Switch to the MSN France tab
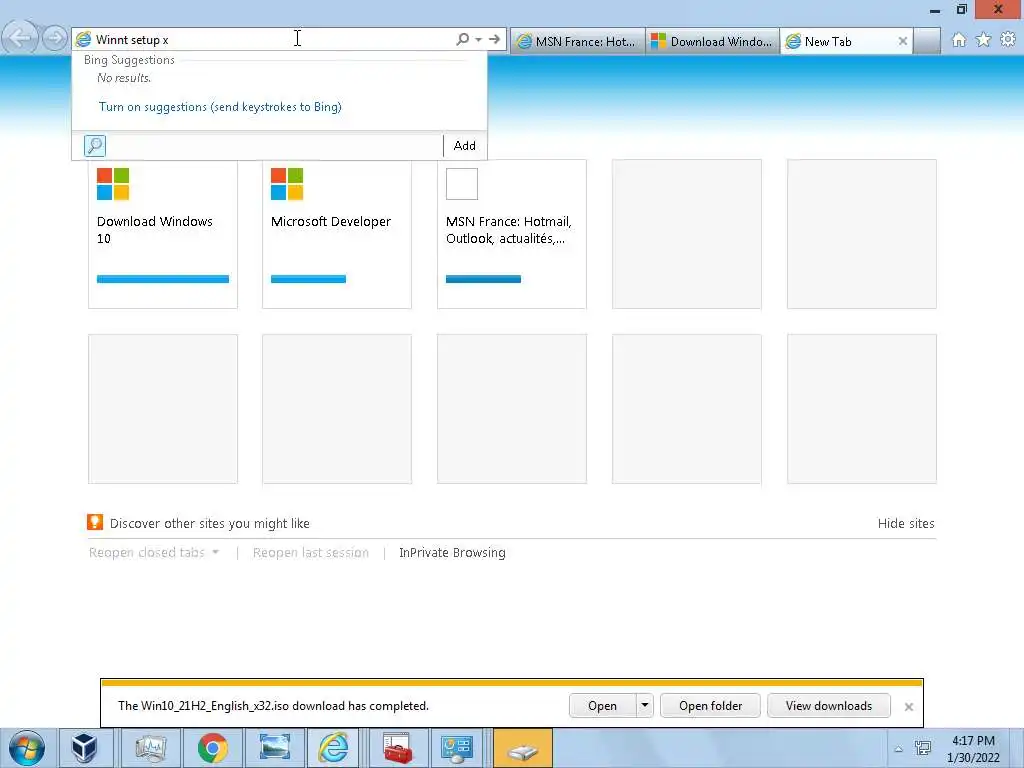The width and height of the screenshot is (1024, 768). point(577,41)
